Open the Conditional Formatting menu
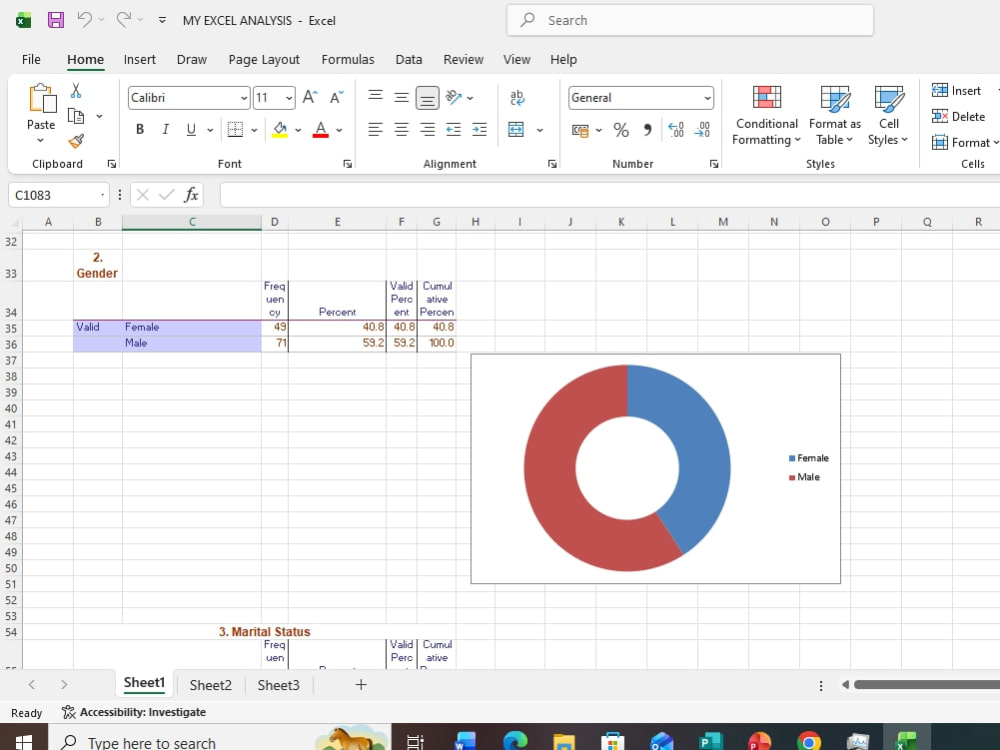The image size is (1000, 750). click(766, 115)
